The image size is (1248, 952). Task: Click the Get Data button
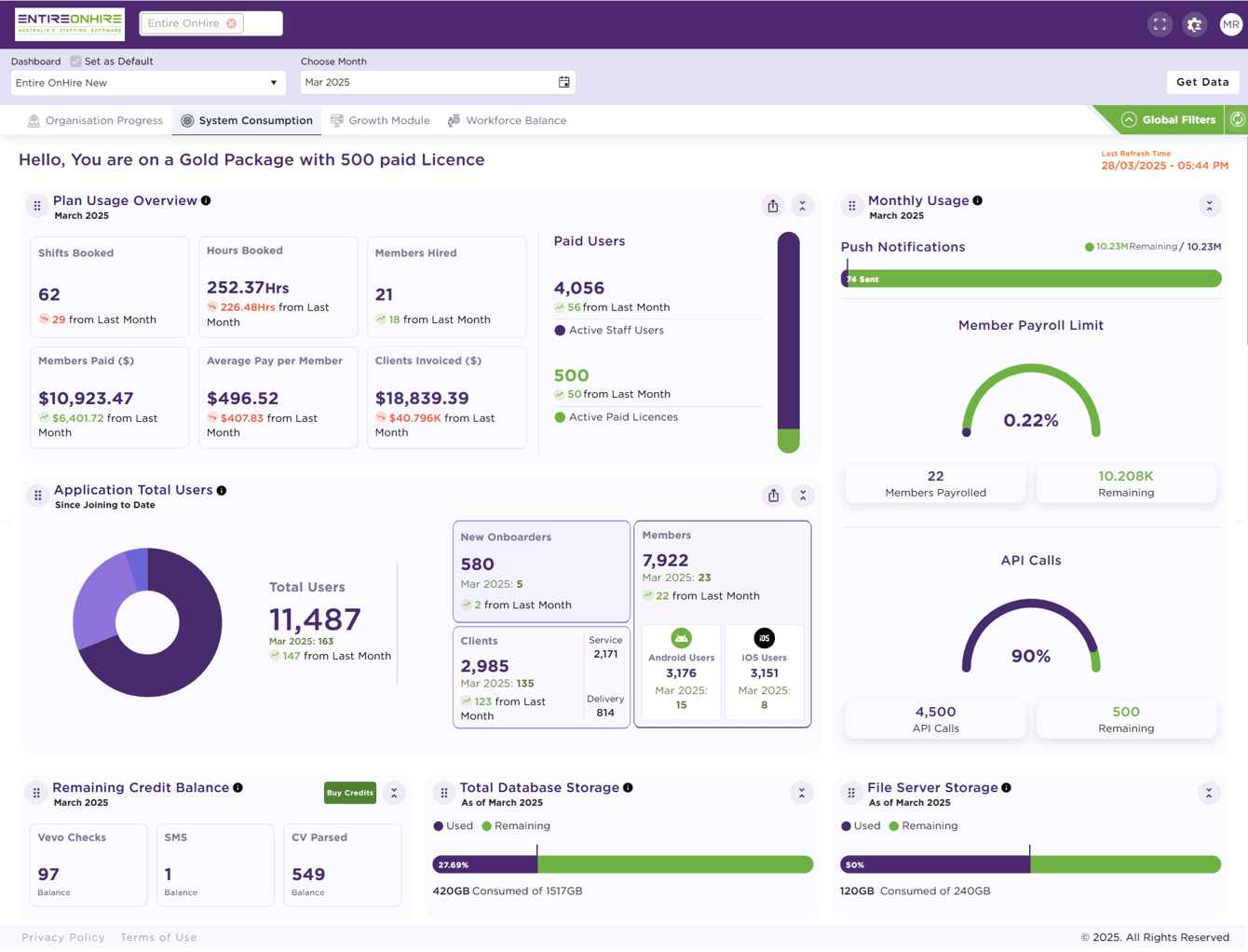(1202, 82)
